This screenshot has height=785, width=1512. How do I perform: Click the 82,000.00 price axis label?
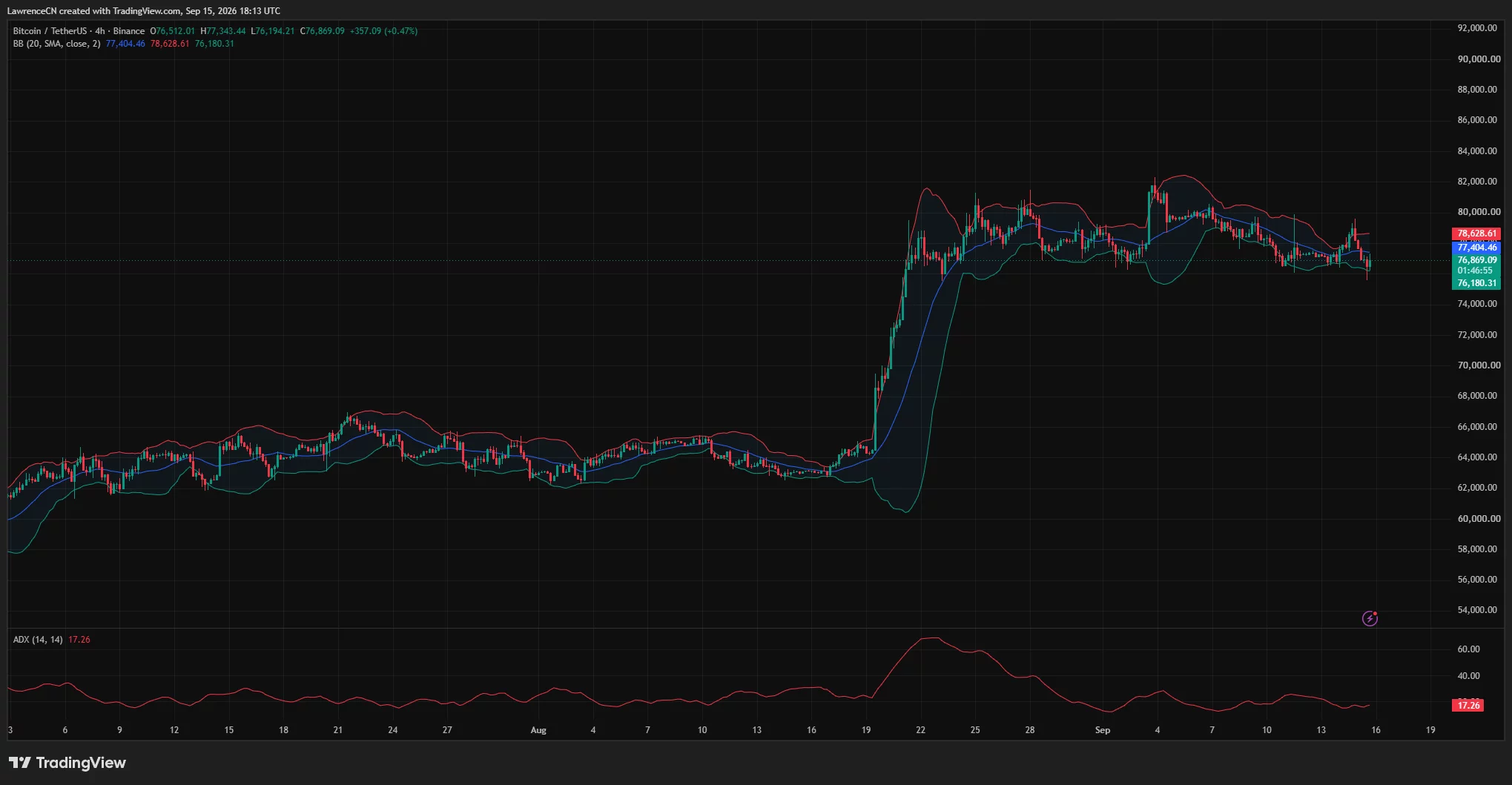(x=1477, y=182)
